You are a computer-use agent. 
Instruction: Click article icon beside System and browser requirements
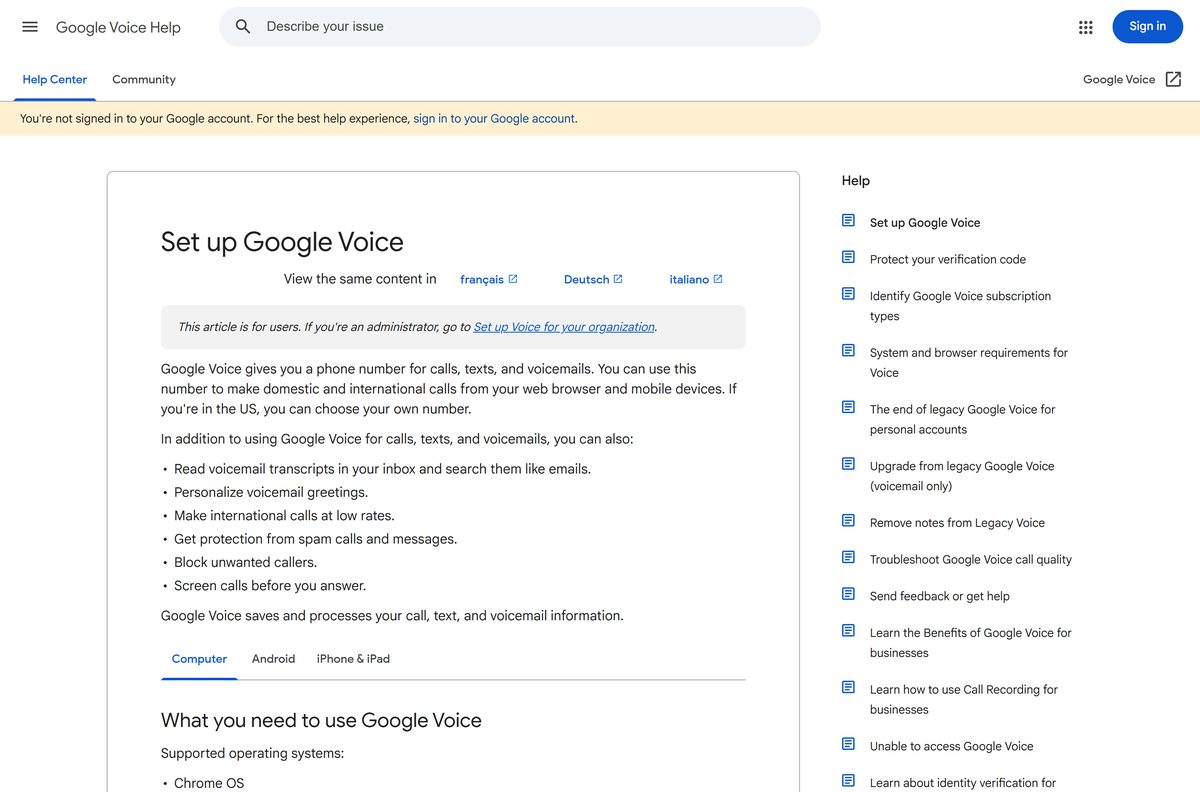[848, 351]
